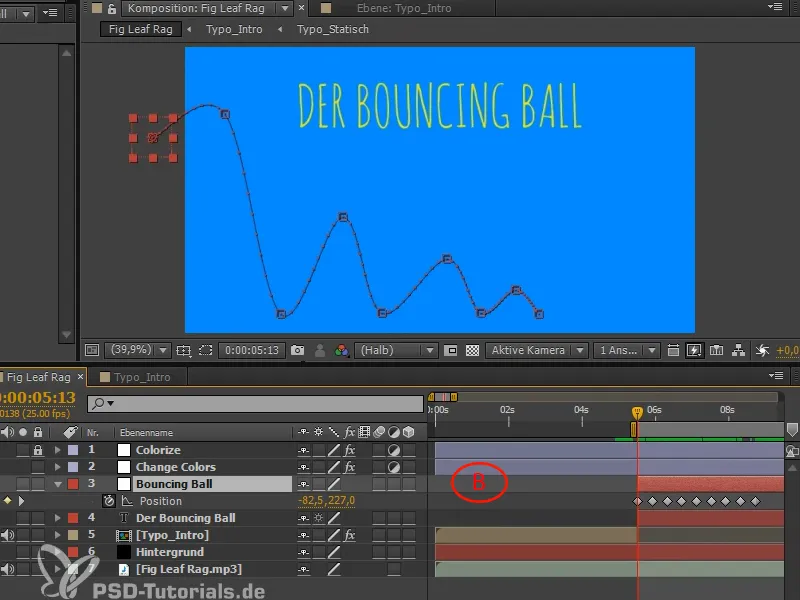The image size is (800, 600).
Task: Expand the Colorize layer properties
Action: tap(58, 450)
